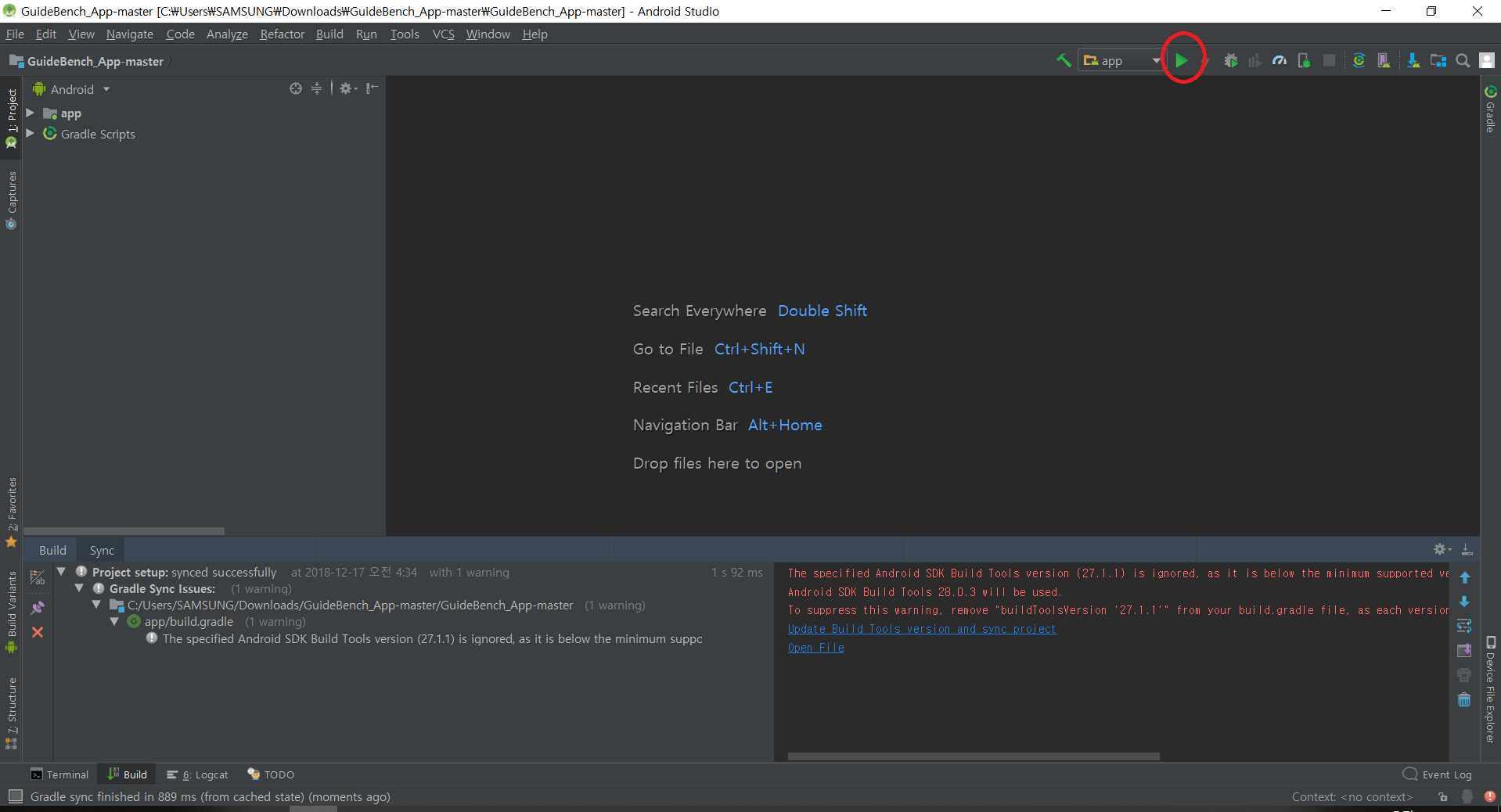Launch the Android Profiler gauge icon

point(1280,60)
